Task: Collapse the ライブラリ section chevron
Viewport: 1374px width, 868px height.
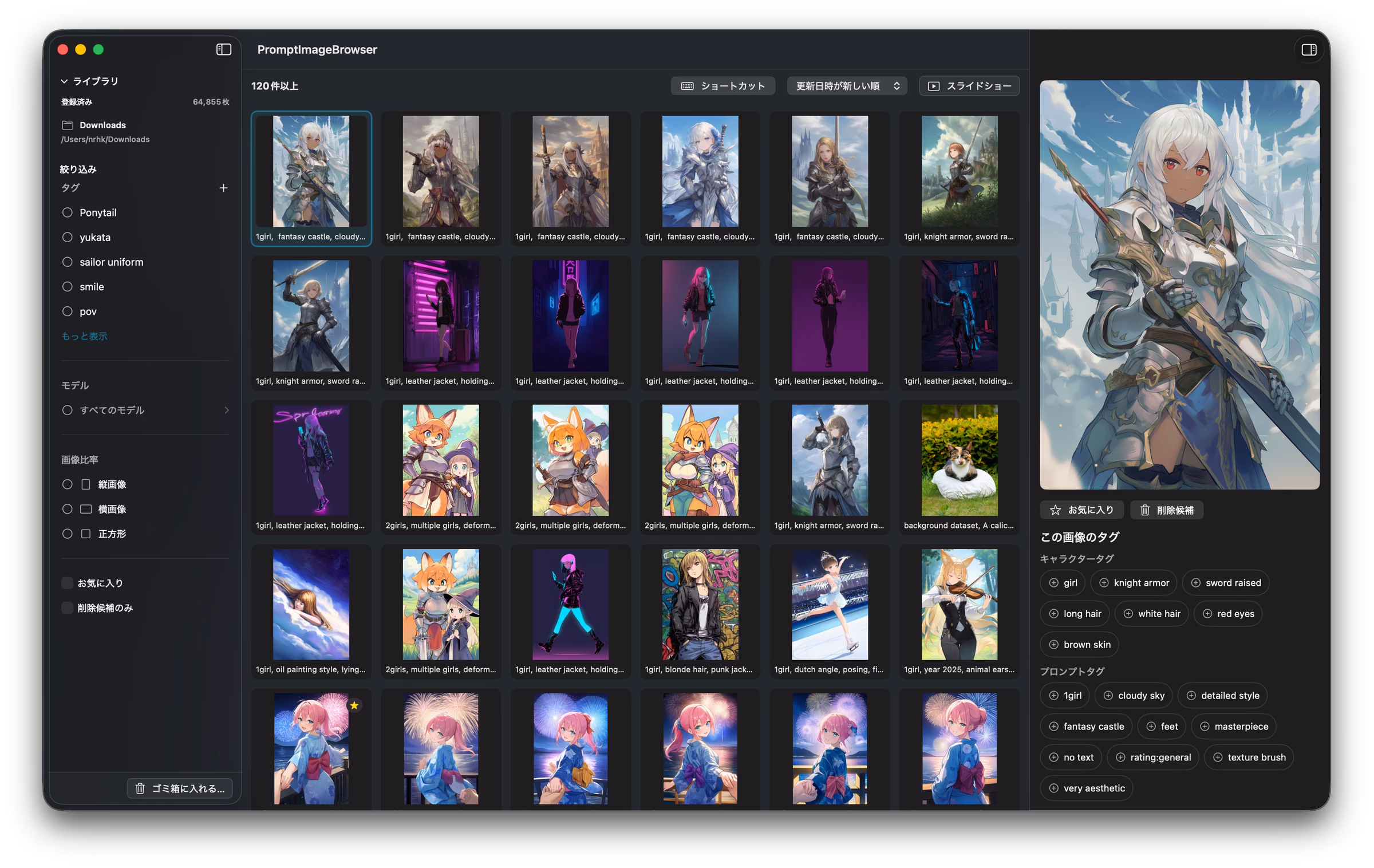Action: pos(64,81)
